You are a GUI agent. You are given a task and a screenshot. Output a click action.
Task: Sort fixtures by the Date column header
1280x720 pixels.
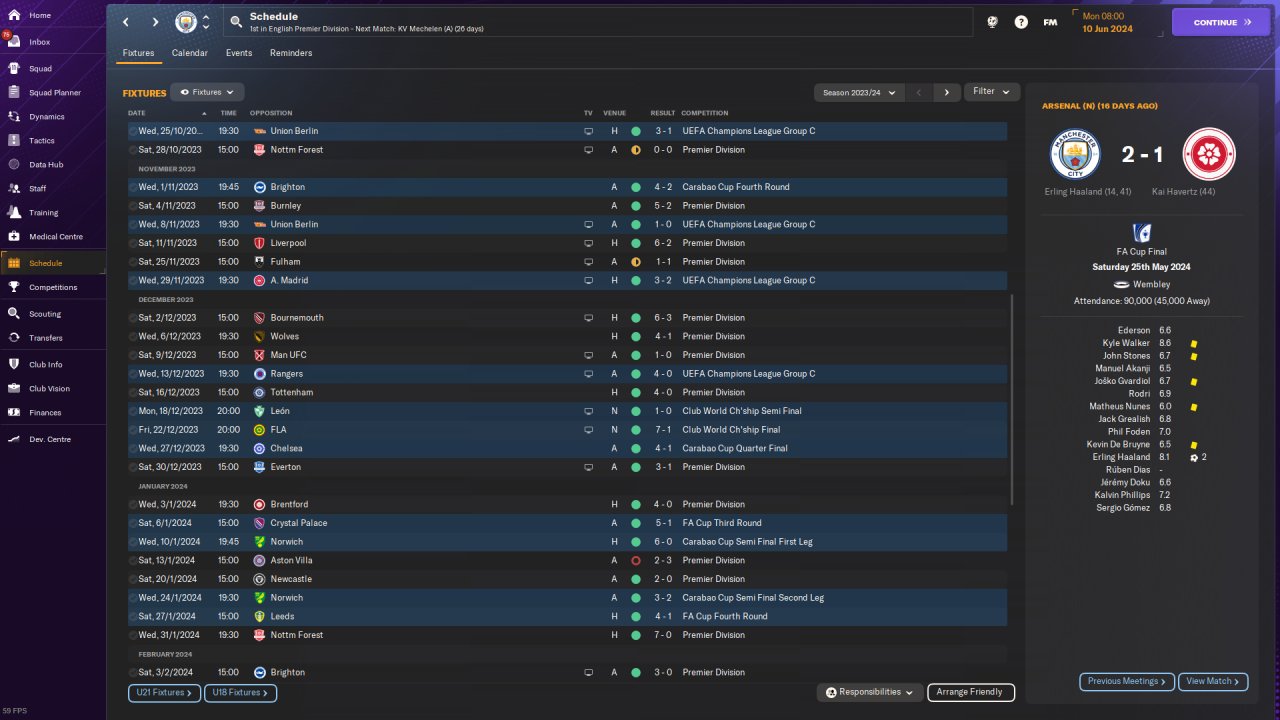137,113
